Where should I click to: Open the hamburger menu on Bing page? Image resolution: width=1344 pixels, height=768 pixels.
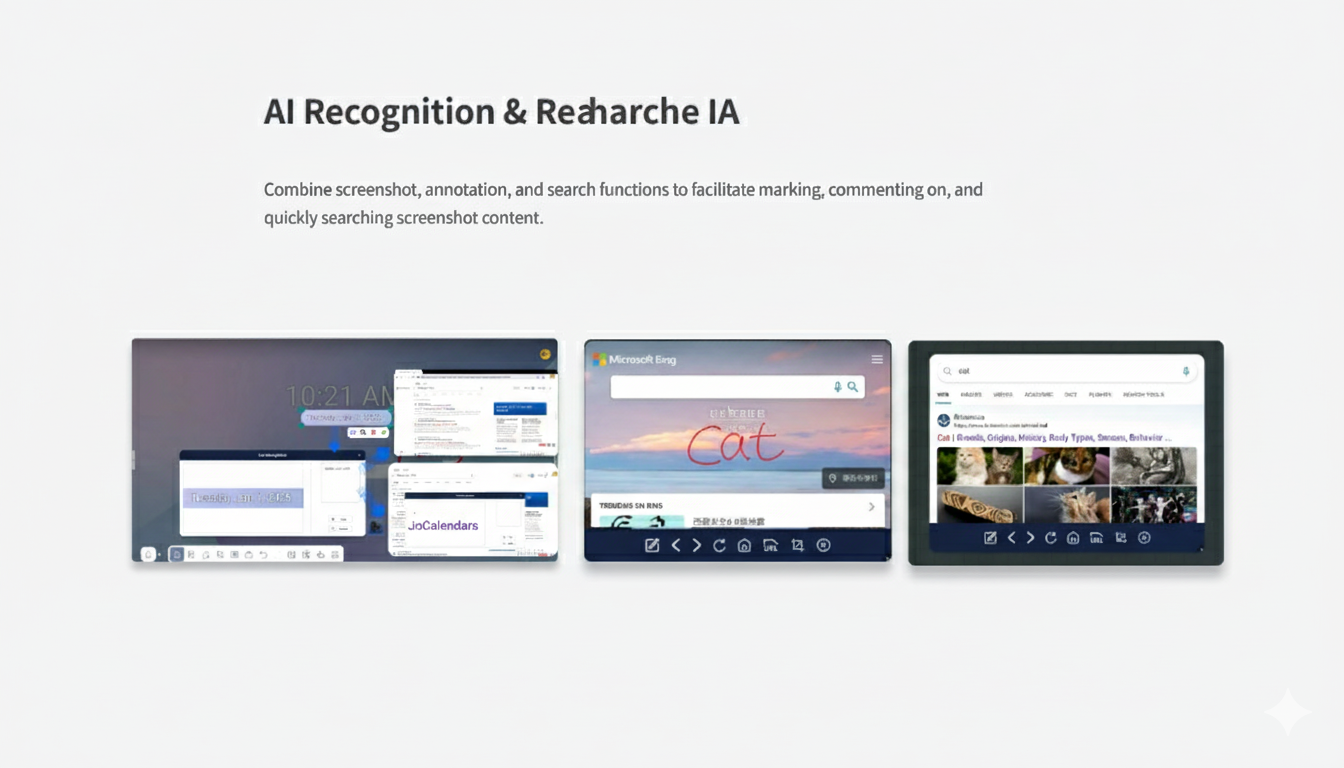[x=877, y=359]
